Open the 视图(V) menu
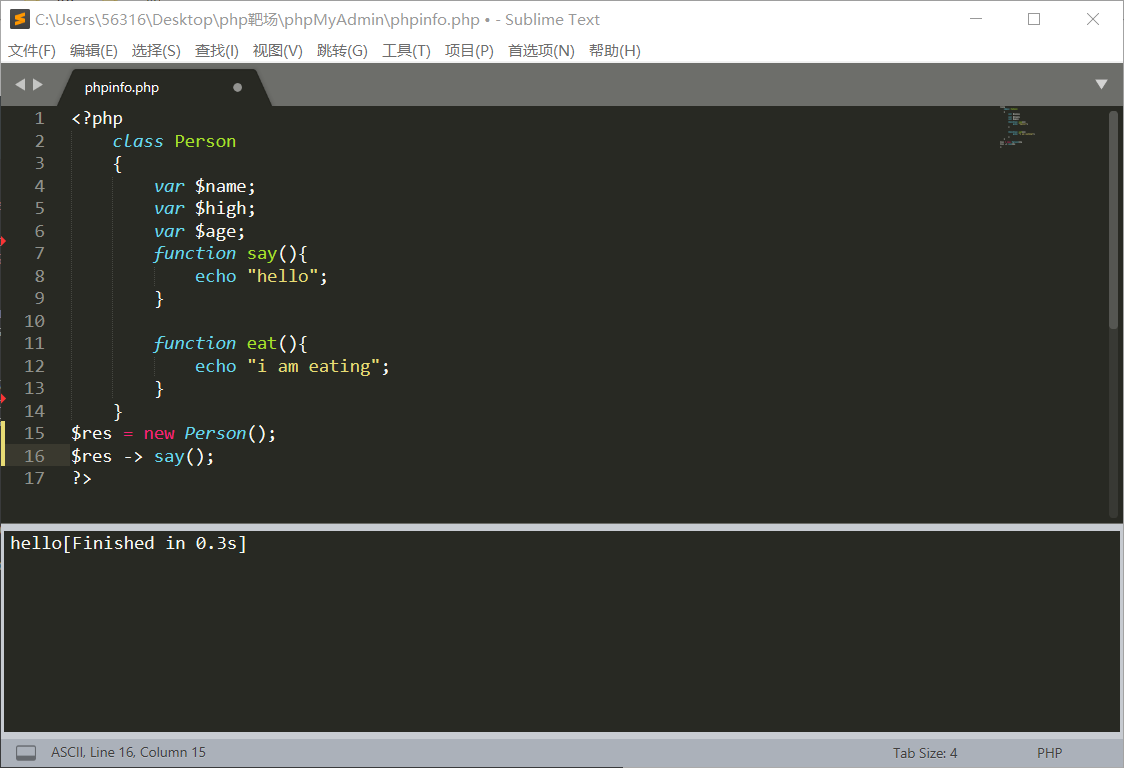The image size is (1124, 768). [x=277, y=51]
